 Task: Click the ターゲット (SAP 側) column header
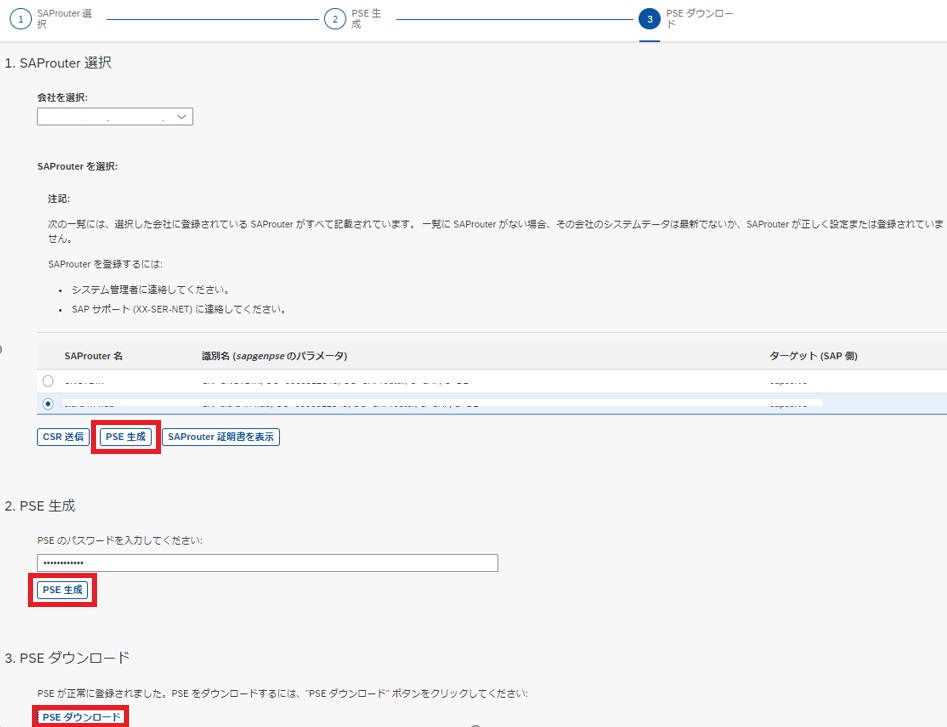812,356
